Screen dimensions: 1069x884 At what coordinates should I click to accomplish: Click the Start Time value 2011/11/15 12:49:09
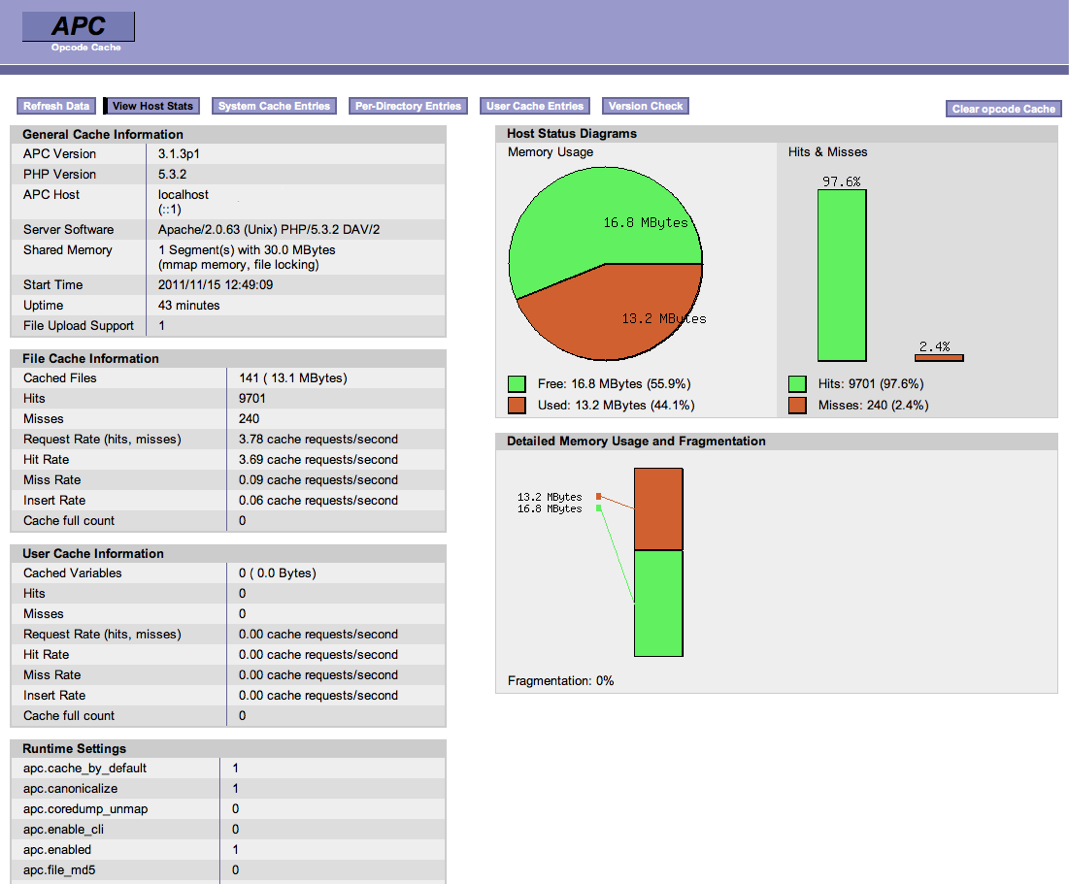pos(215,285)
